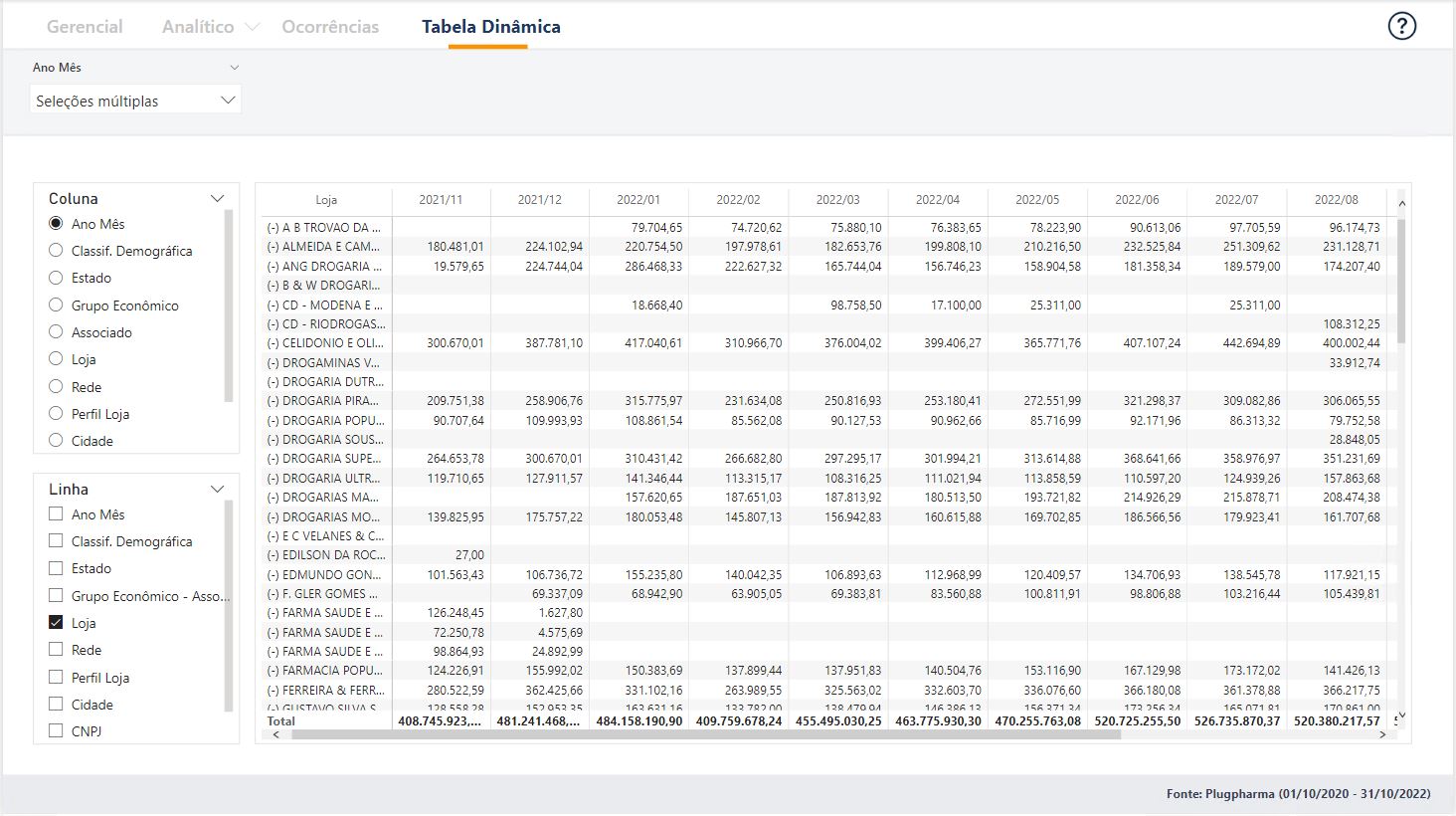Collapse the Coluna panel chevron
Viewport: 1456px width, 816px height.
click(x=218, y=199)
